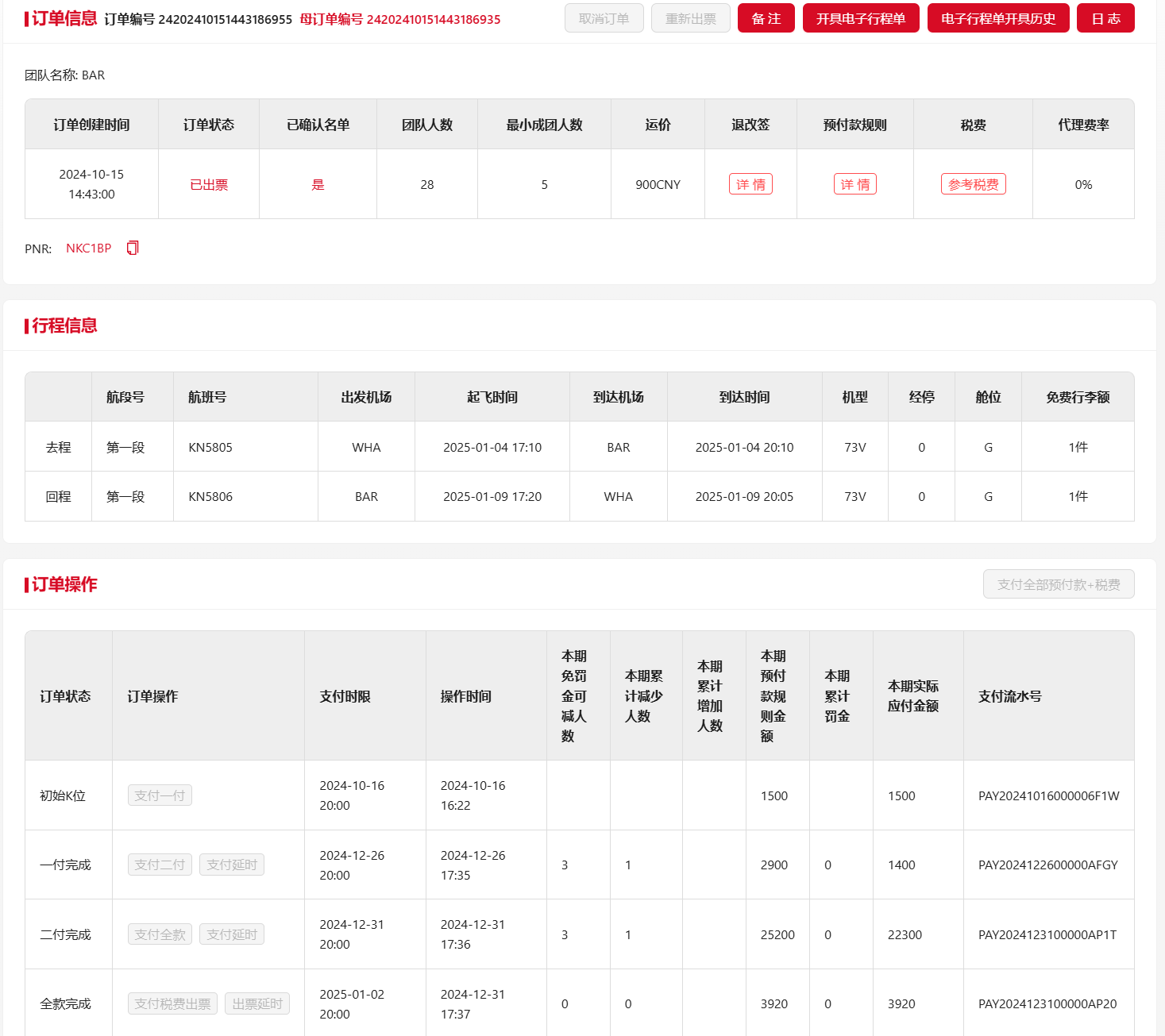This screenshot has height=1036, width=1165.
Task: Open the 日志 log button
Action: tap(1105, 18)
